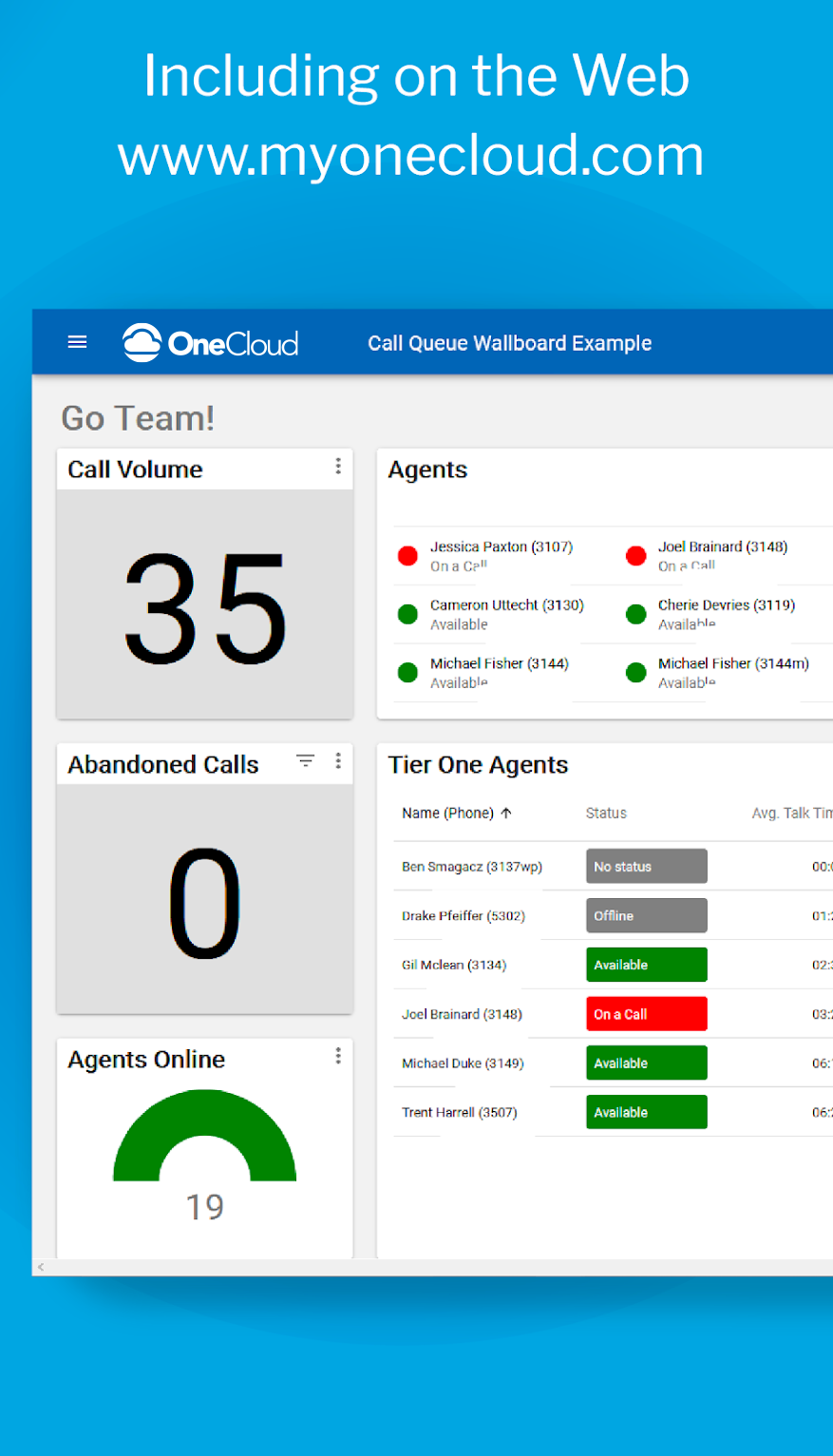Click the Call Volume card title
This screenshot has width=833, height=1456.
[135, 469]
